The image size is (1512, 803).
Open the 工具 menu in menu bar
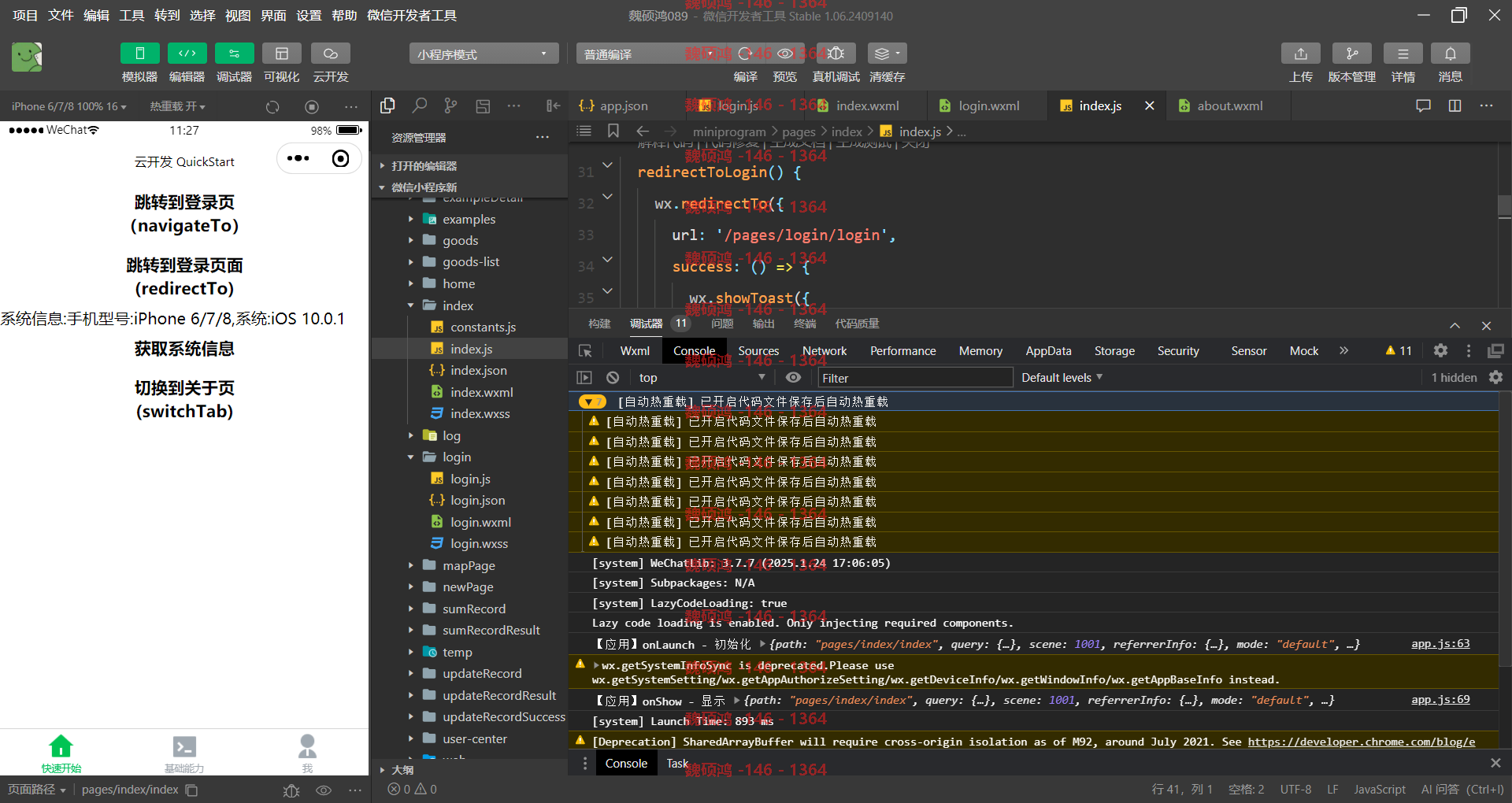click(x=132, y=16)
